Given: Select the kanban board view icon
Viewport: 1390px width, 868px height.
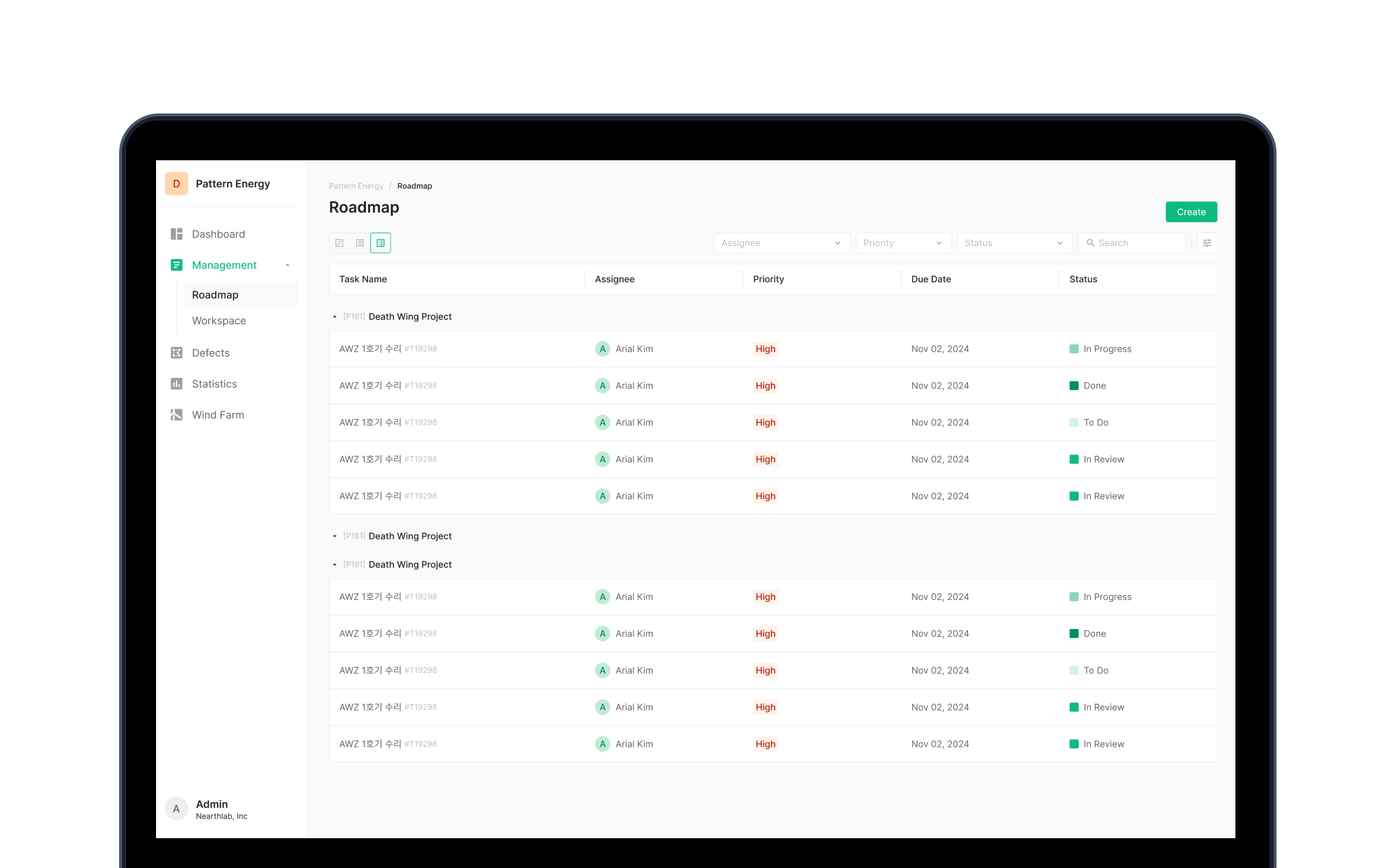Looking at the screenshot, I should click(360, 243).
